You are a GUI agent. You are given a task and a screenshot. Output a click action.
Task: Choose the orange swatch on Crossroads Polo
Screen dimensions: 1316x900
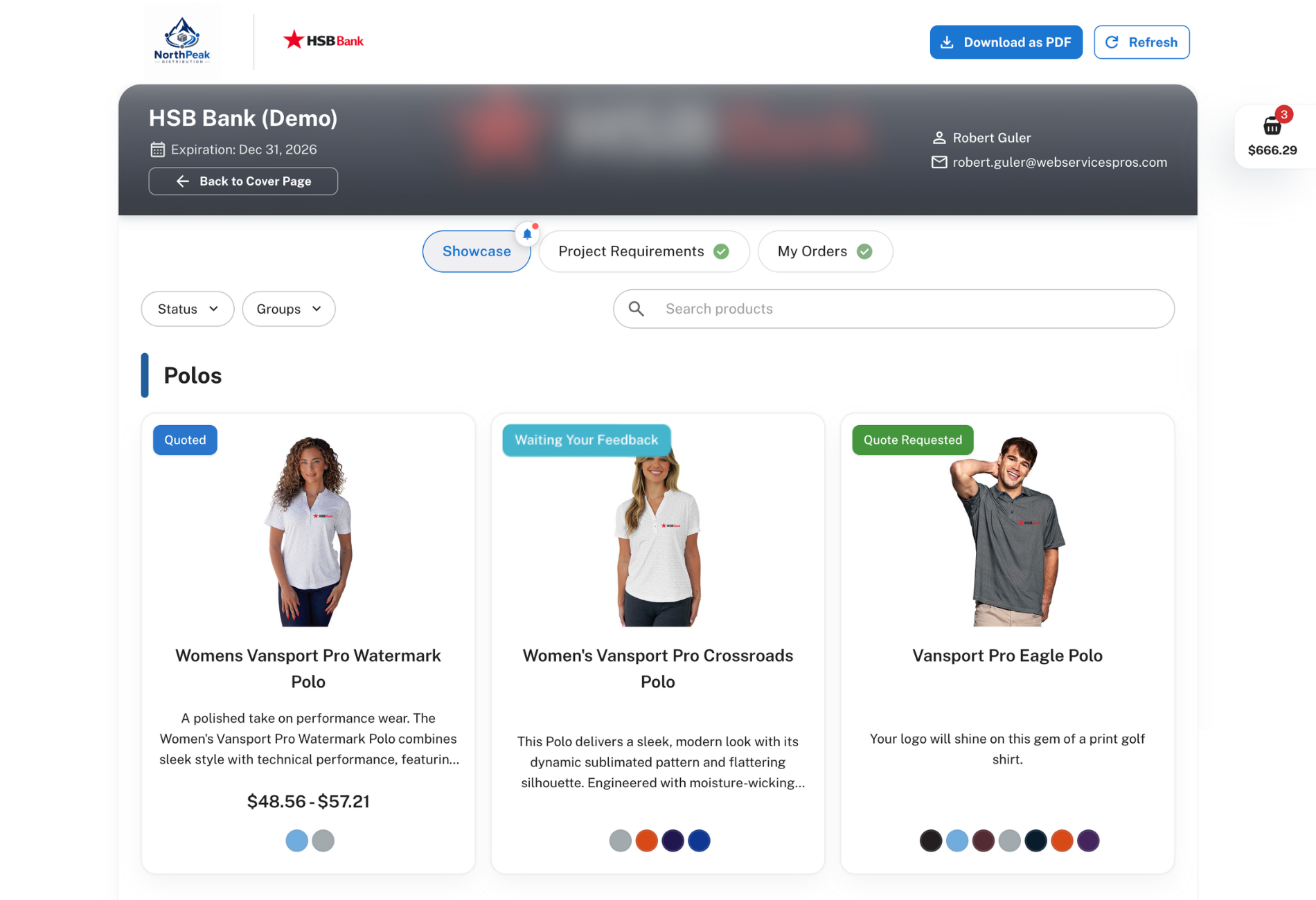coord(646,840)
